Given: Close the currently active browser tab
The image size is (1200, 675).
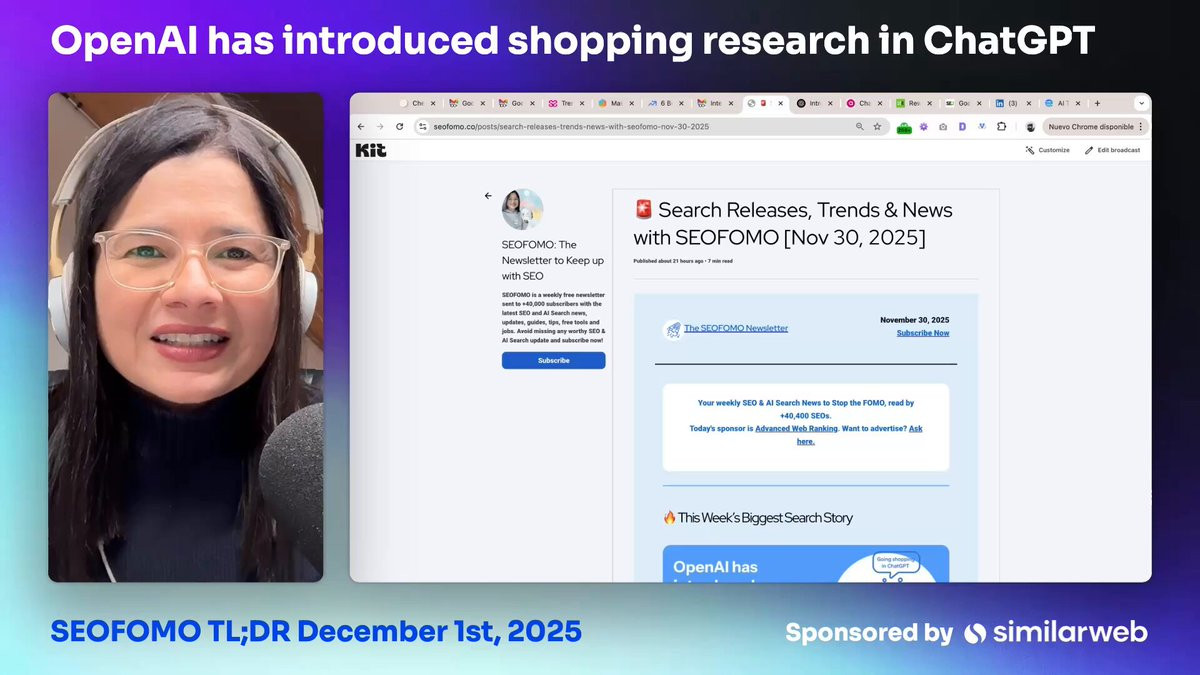Looking at the screenshot, I should (780, 103).
